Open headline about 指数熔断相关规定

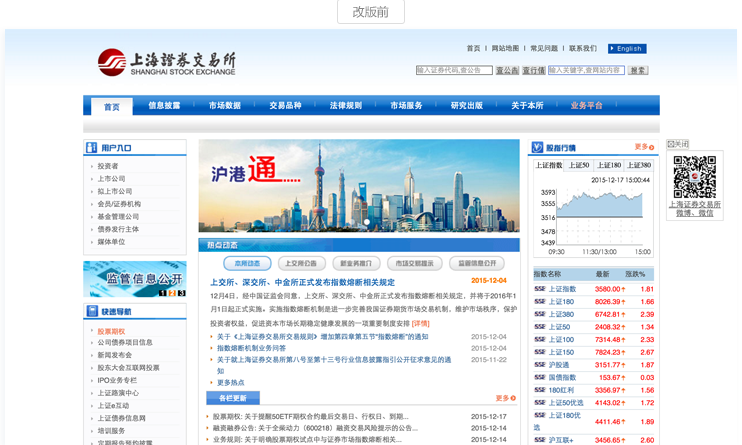[302, 282]
